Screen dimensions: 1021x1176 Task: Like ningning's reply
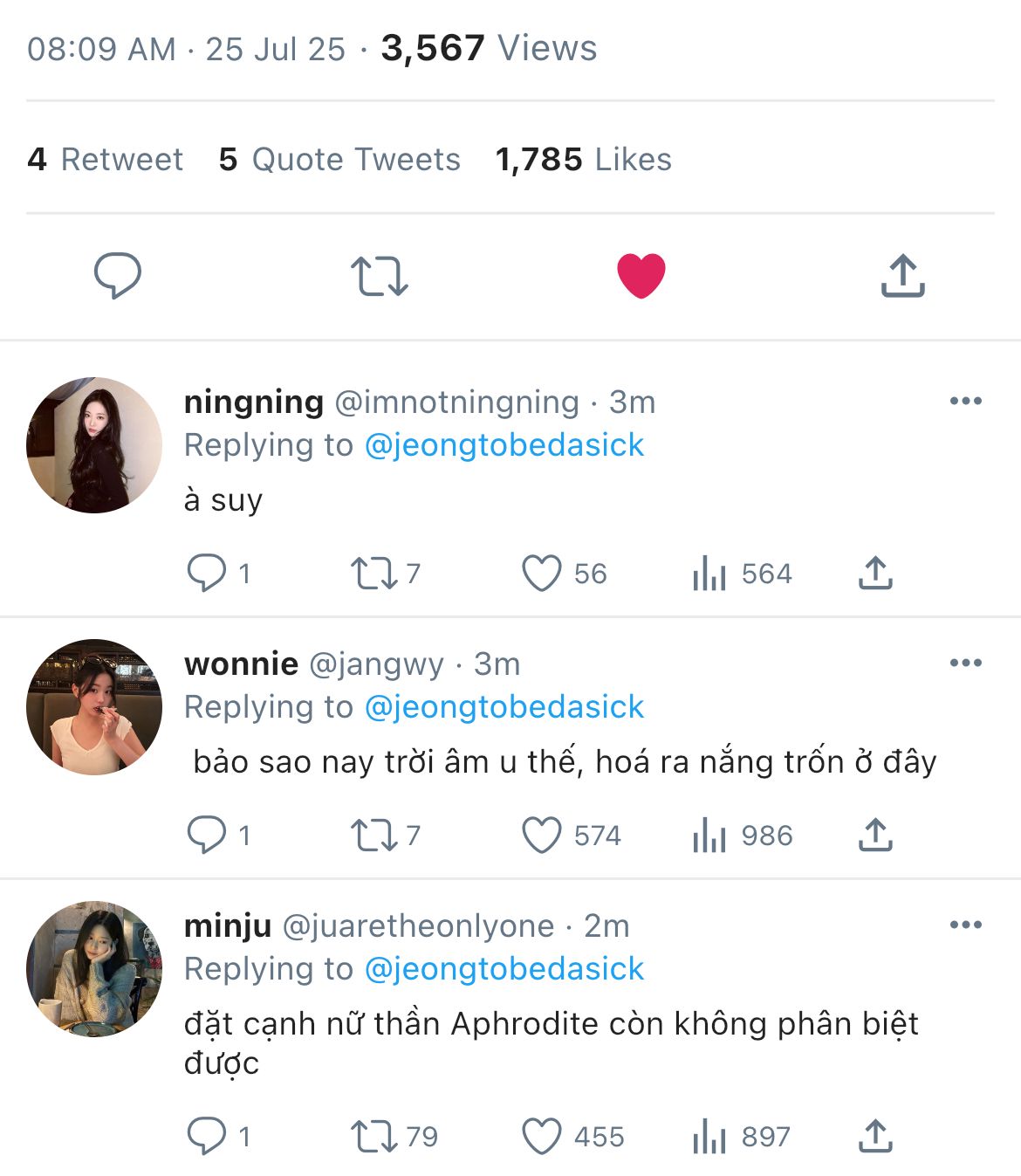coord(541,574)
